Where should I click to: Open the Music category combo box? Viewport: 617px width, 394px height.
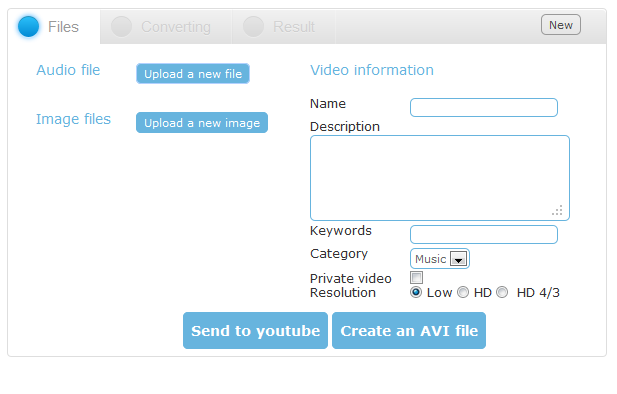tap(440, 259)
